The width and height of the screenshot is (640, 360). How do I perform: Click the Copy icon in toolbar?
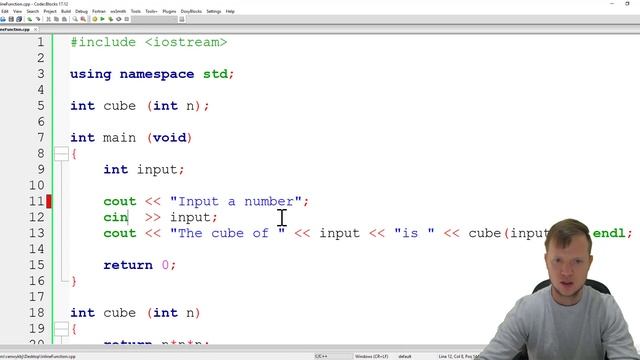point(56,19)
